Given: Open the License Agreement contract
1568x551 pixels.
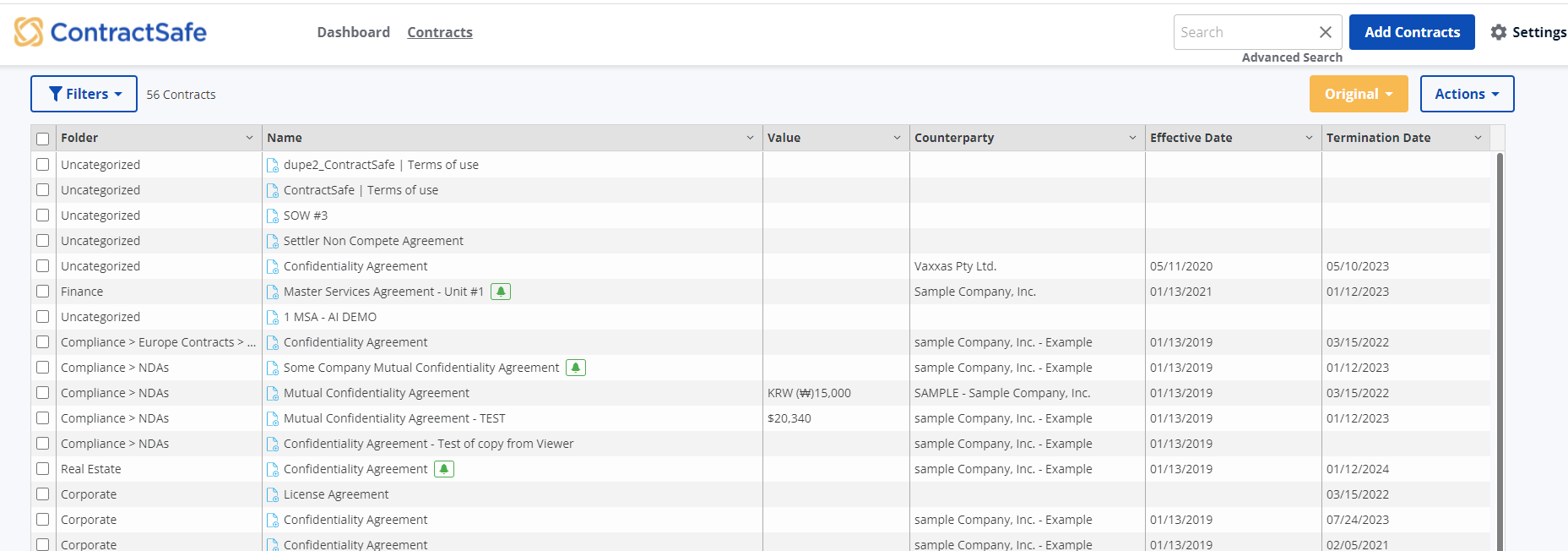Looking at the screenshot, I should [336, 494].
